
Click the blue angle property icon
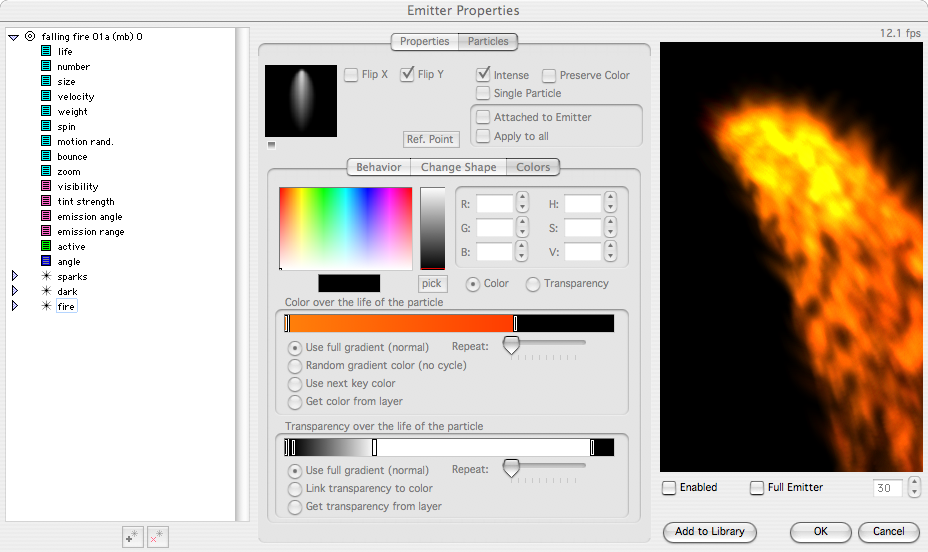click(46, 261)
